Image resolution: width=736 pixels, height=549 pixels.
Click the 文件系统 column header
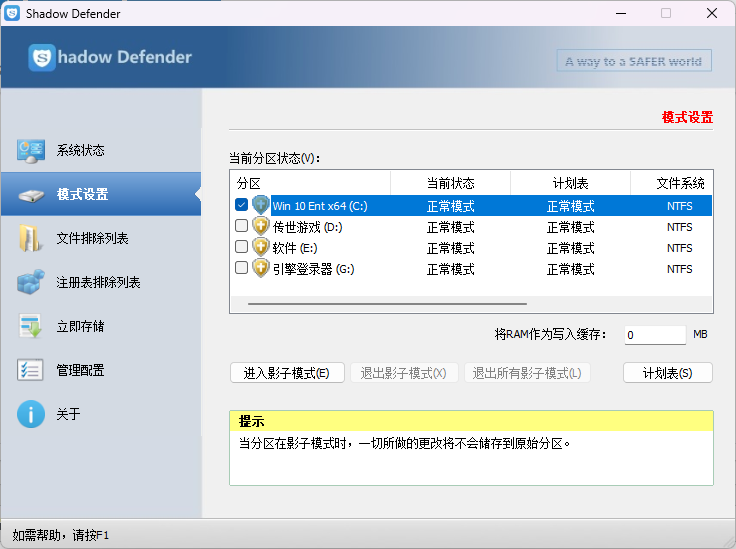pos(679,183)
